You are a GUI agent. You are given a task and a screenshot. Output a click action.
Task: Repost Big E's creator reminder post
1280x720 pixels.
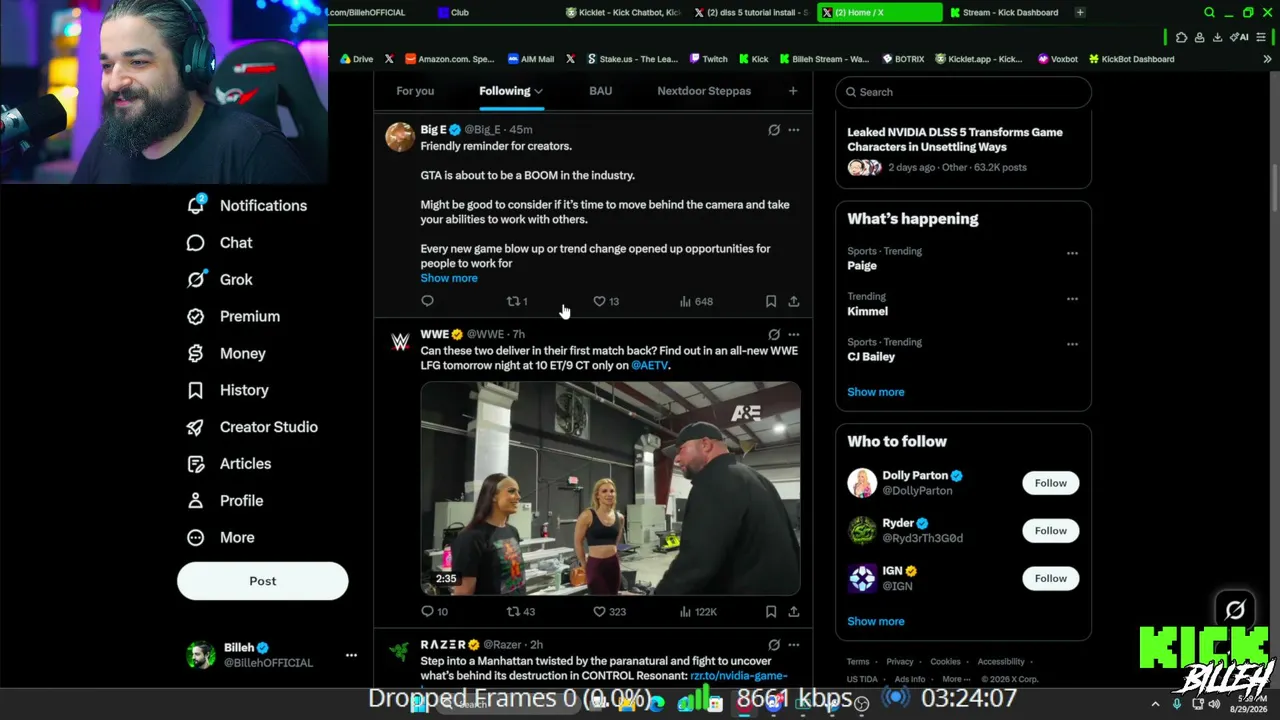point(516,301)
